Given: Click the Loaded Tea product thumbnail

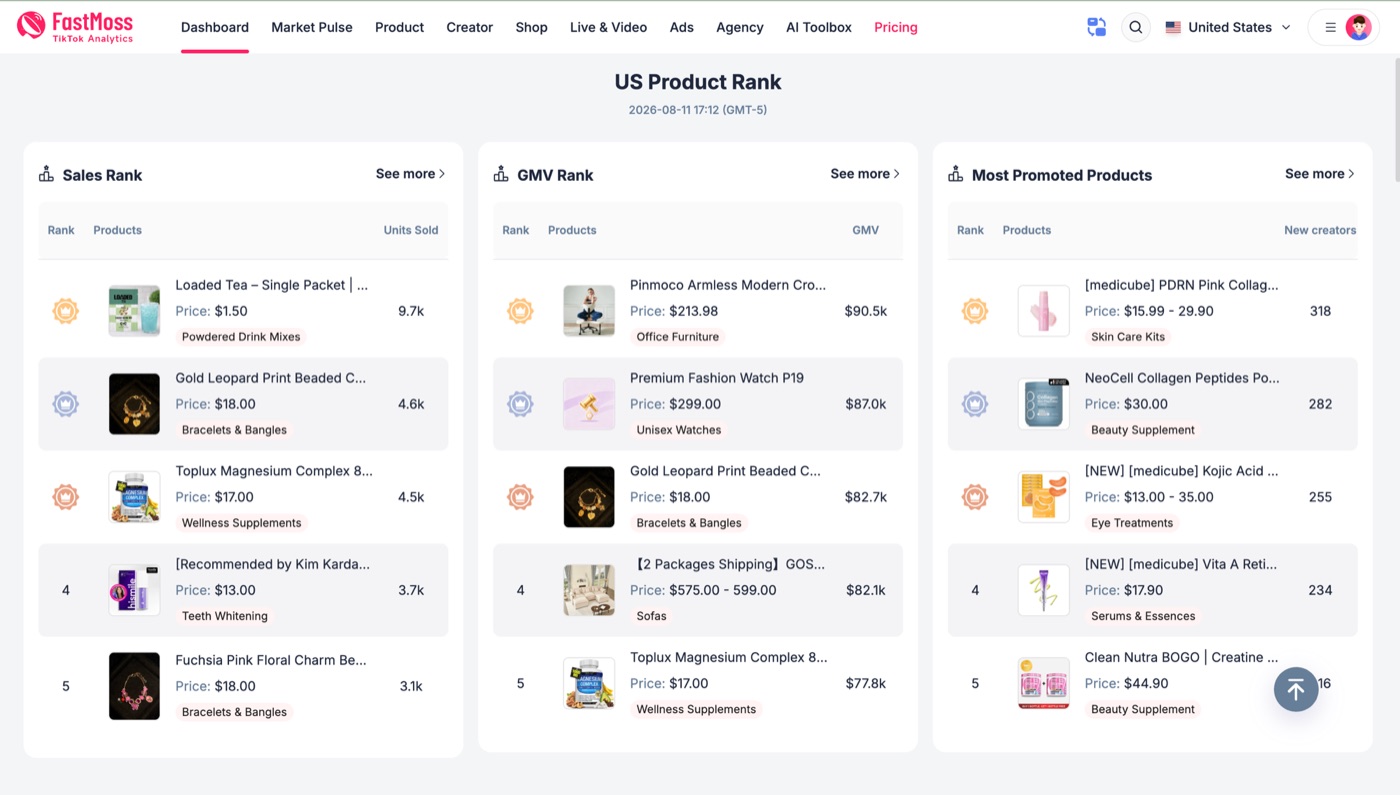Looking at the screenshot, I should 134,311.
